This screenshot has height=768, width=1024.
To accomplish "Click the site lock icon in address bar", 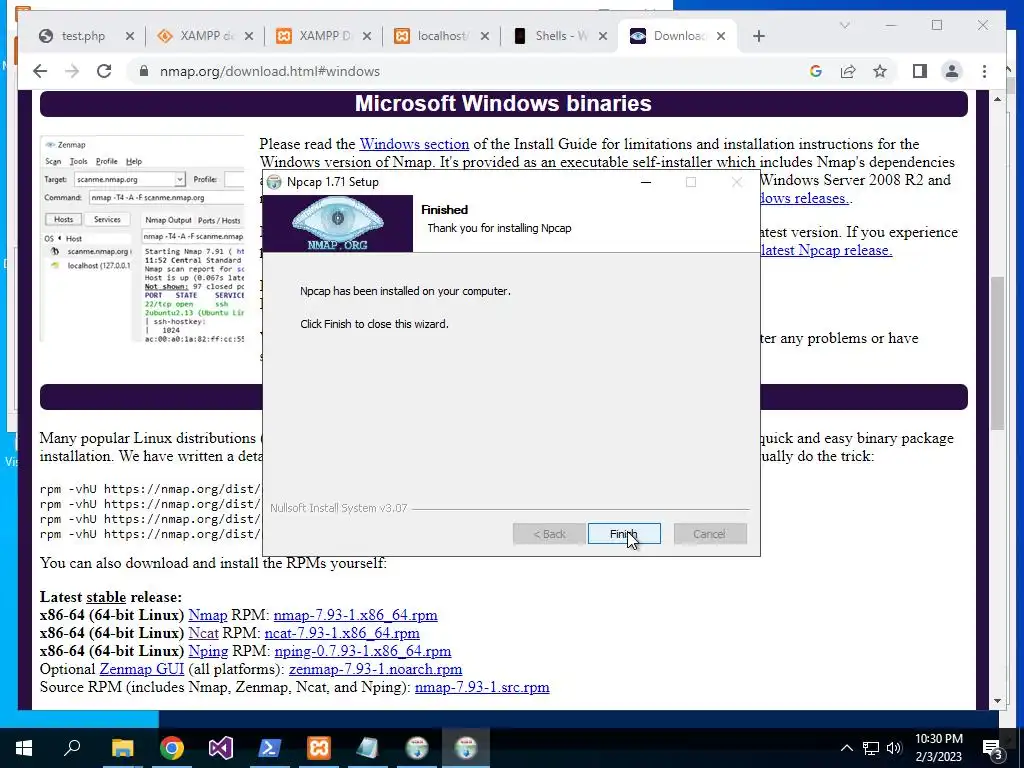I will point(144,71).
